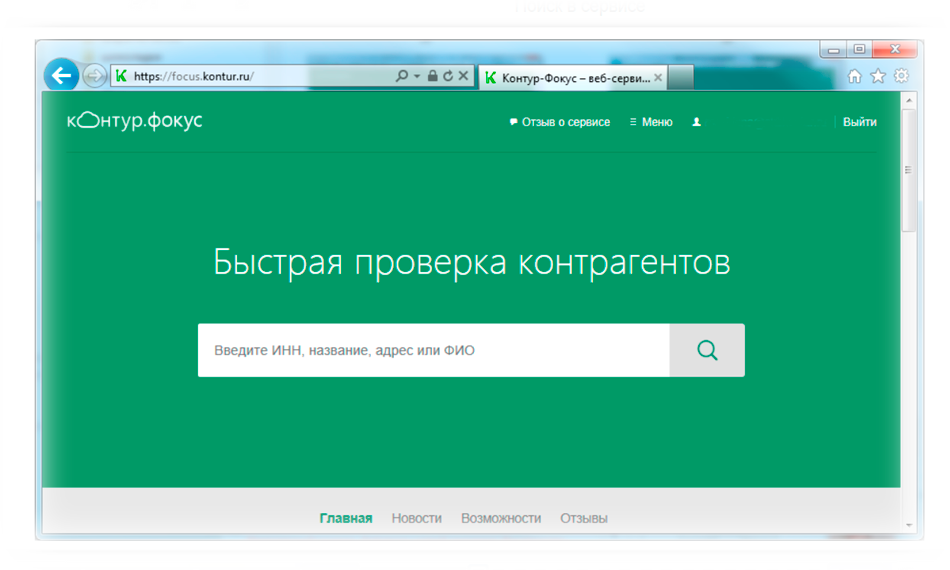Click the контур.фокус logo

click(135, 121)
